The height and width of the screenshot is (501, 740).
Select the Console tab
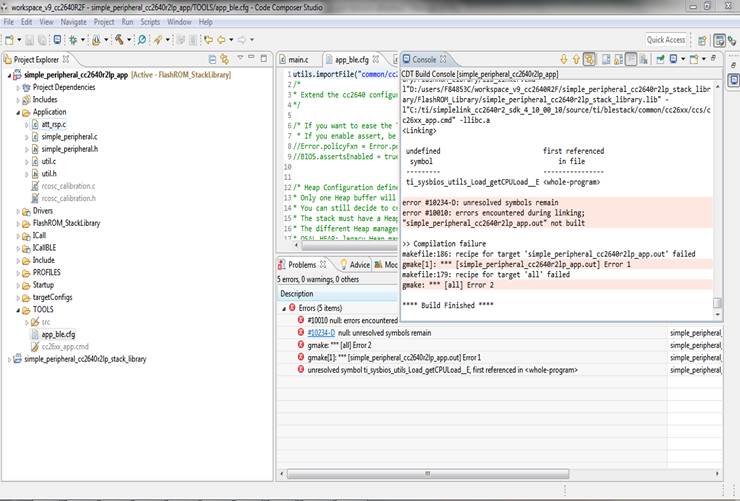click(424, 59)
